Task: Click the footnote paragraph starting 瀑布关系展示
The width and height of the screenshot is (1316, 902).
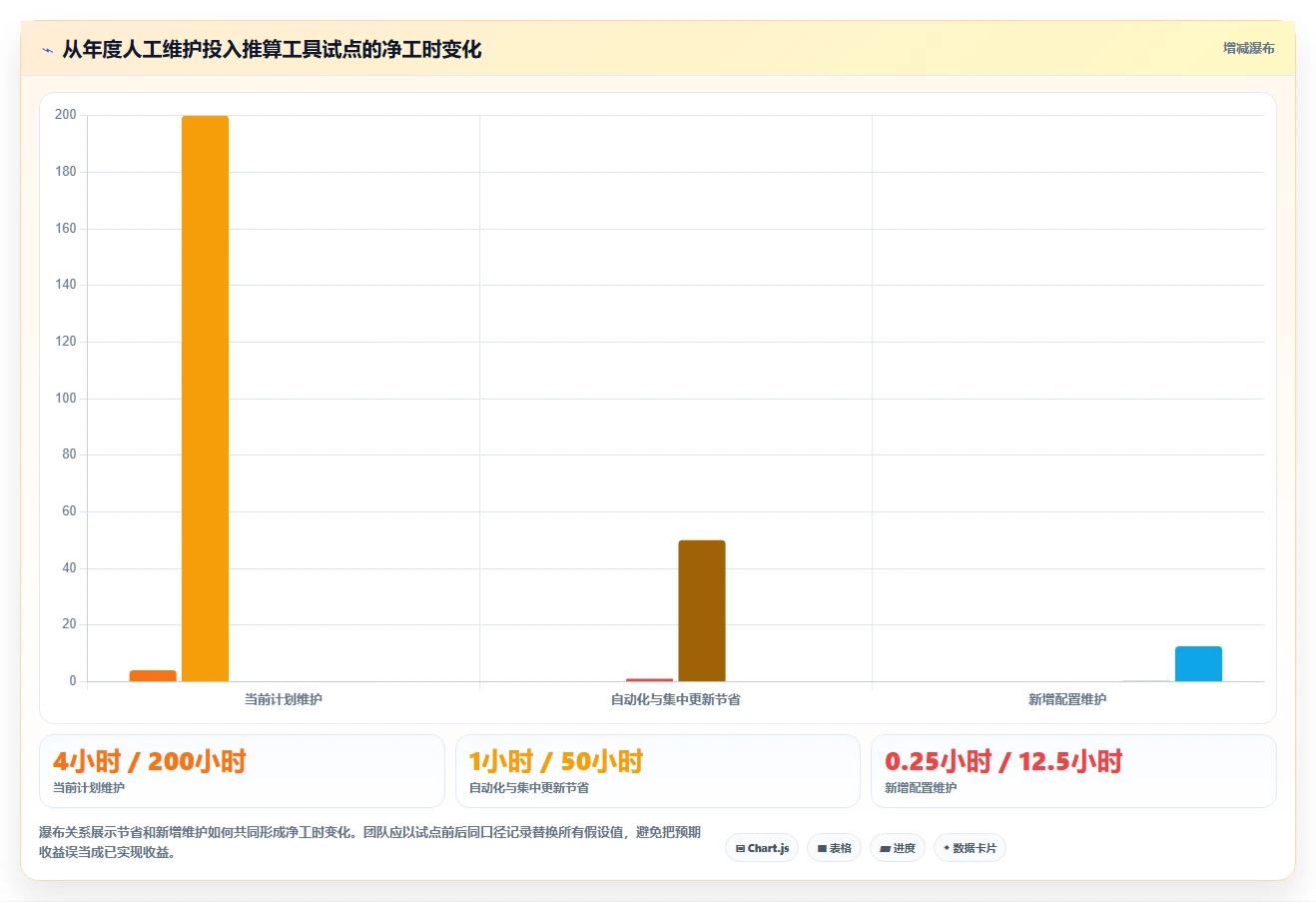Action: pyautogui.click(x=370, y=842)
